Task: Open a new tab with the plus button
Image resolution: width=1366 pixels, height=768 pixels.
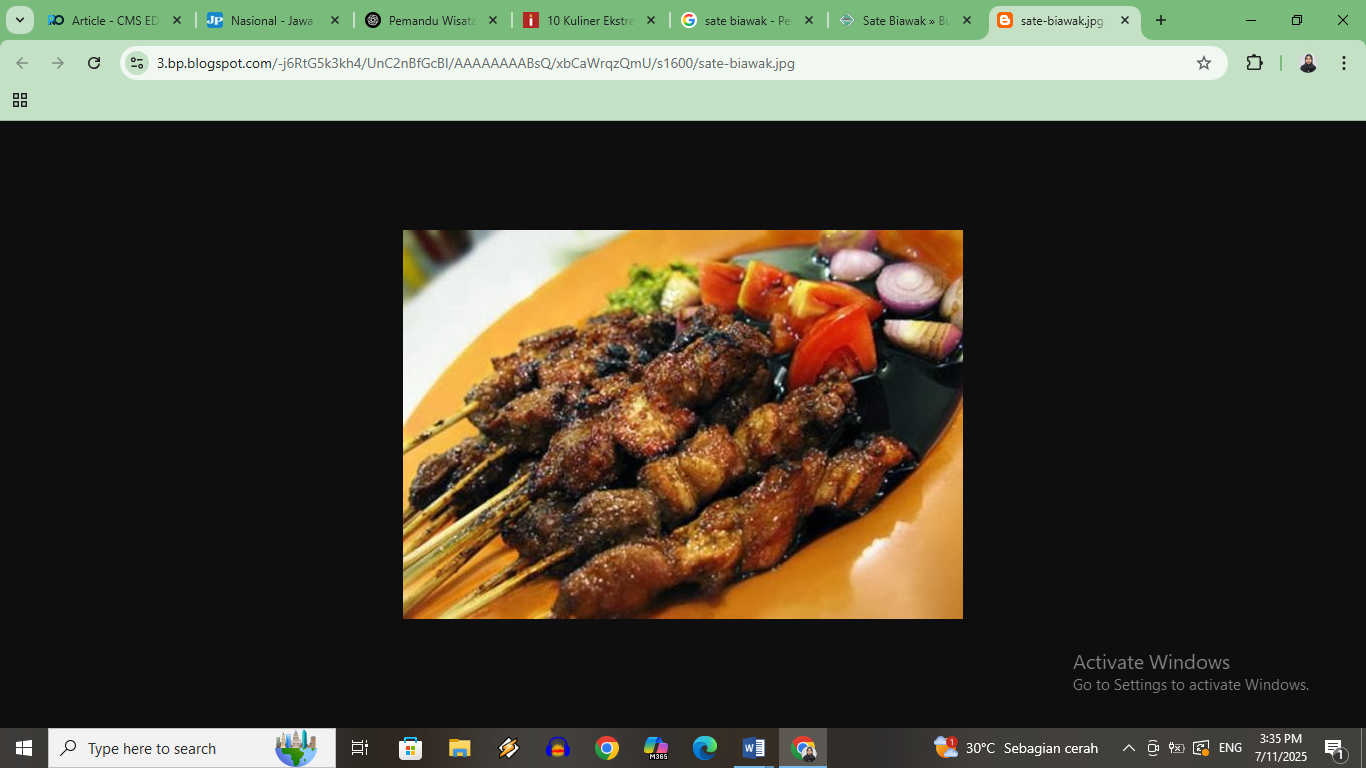Action: (1160, 19)
